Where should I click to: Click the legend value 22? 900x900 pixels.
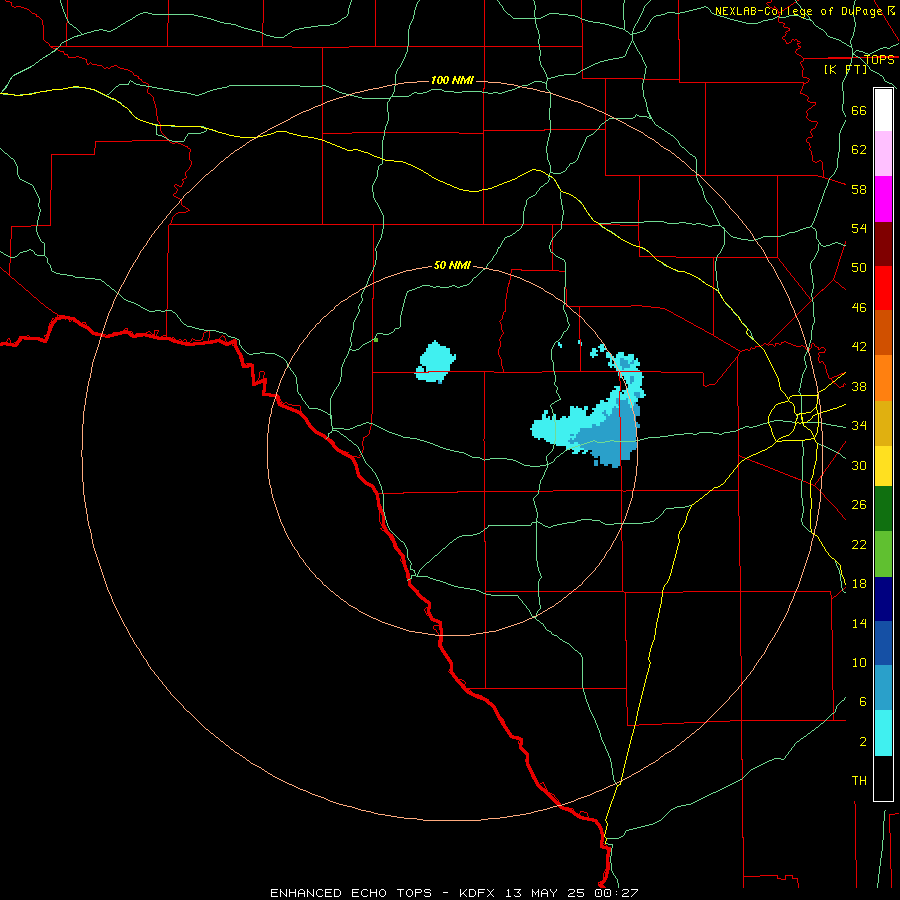point(859,544)
